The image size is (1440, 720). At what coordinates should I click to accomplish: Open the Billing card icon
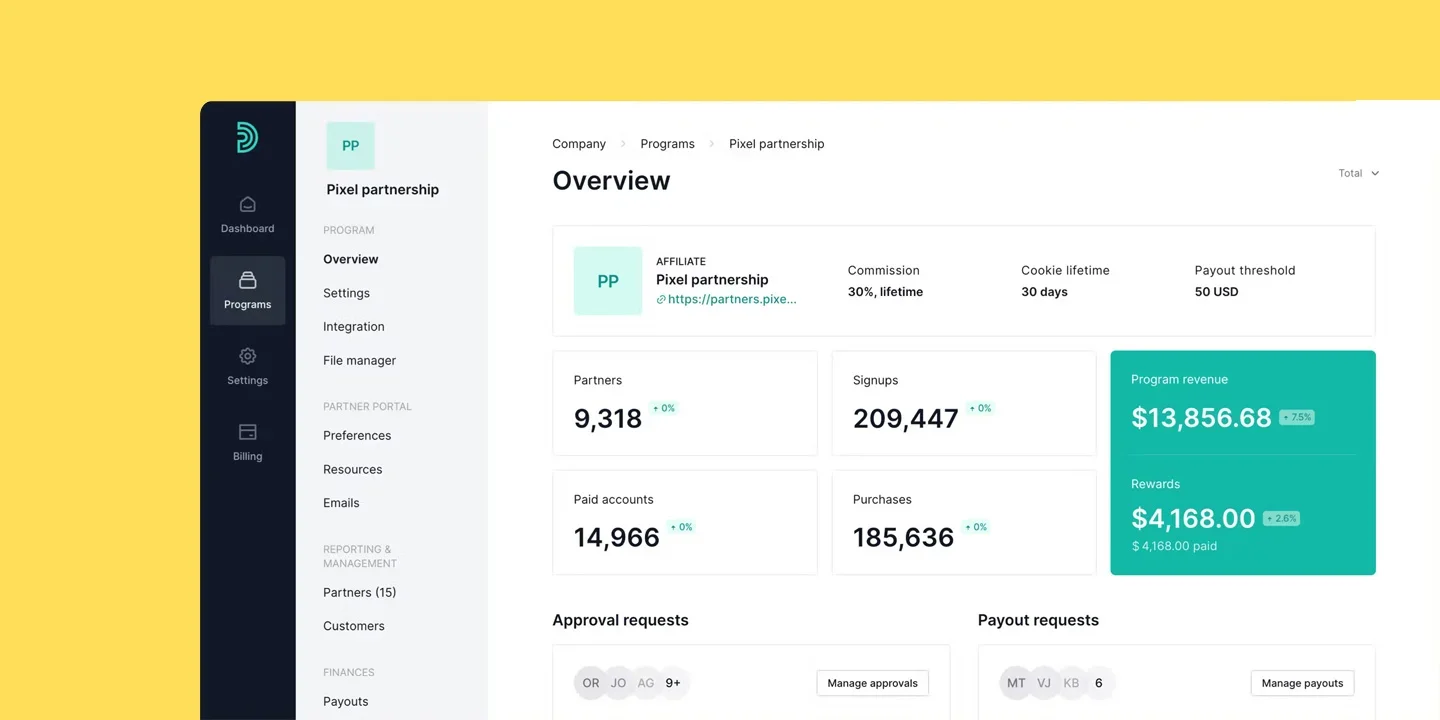coord(247,433)
